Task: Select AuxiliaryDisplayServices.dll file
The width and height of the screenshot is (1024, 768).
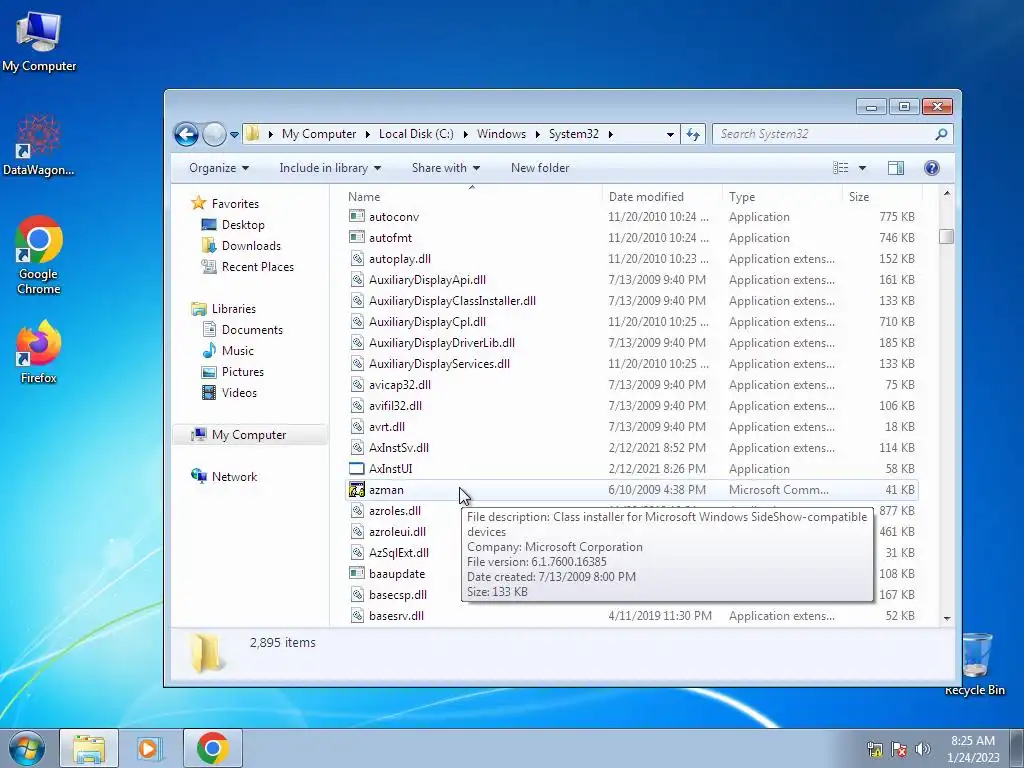Action: click(x=439, y=363)
